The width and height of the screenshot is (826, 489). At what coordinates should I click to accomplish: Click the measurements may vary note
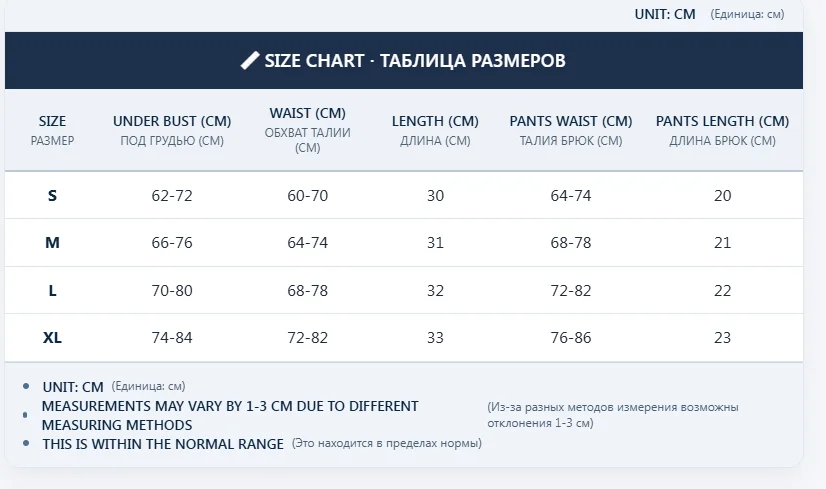[230, 415]
